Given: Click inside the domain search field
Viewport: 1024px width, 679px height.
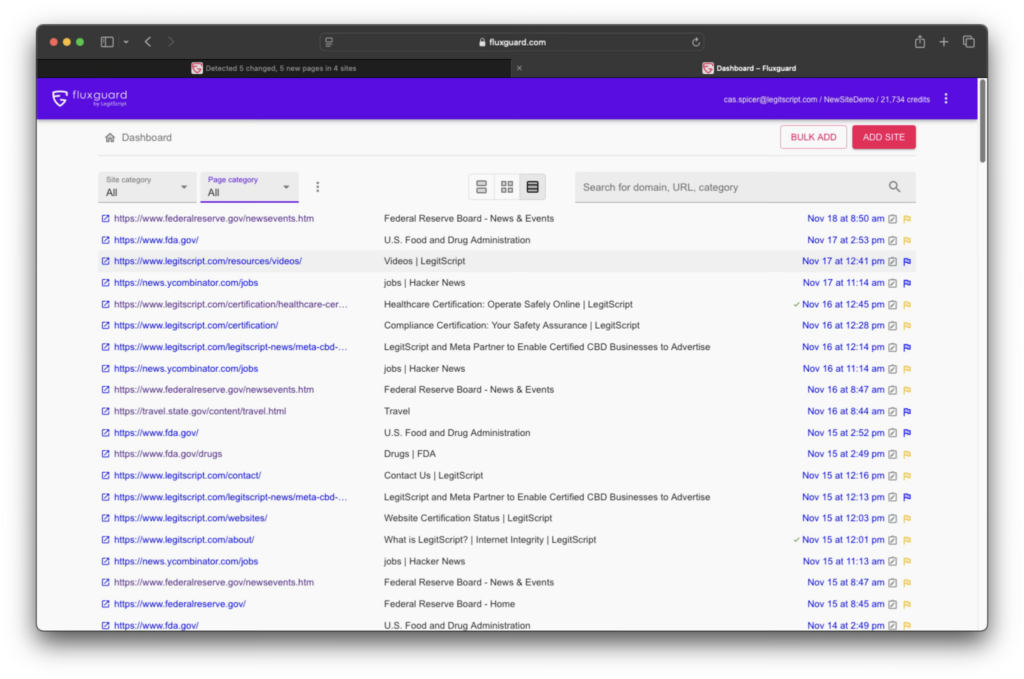Looking at the screenshot, I should click(x=720, y=186).
